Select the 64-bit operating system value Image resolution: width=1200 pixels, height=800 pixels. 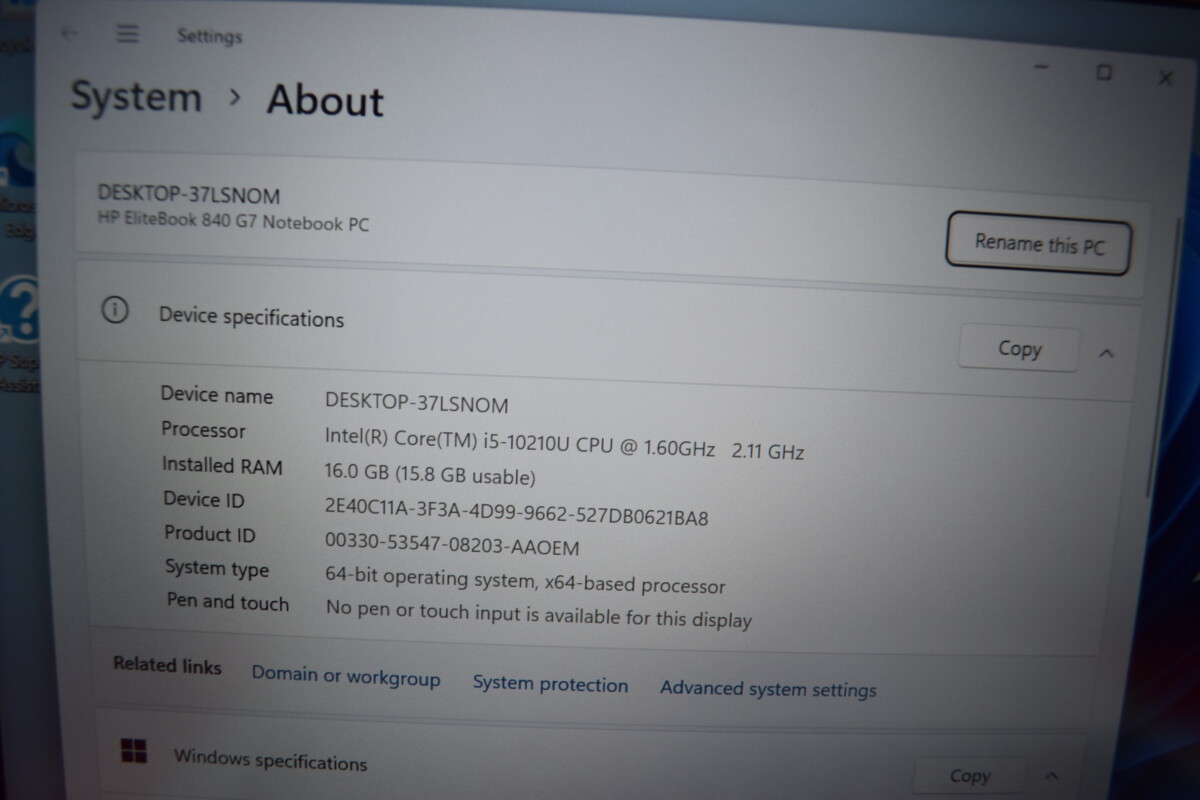click(525, 581)
